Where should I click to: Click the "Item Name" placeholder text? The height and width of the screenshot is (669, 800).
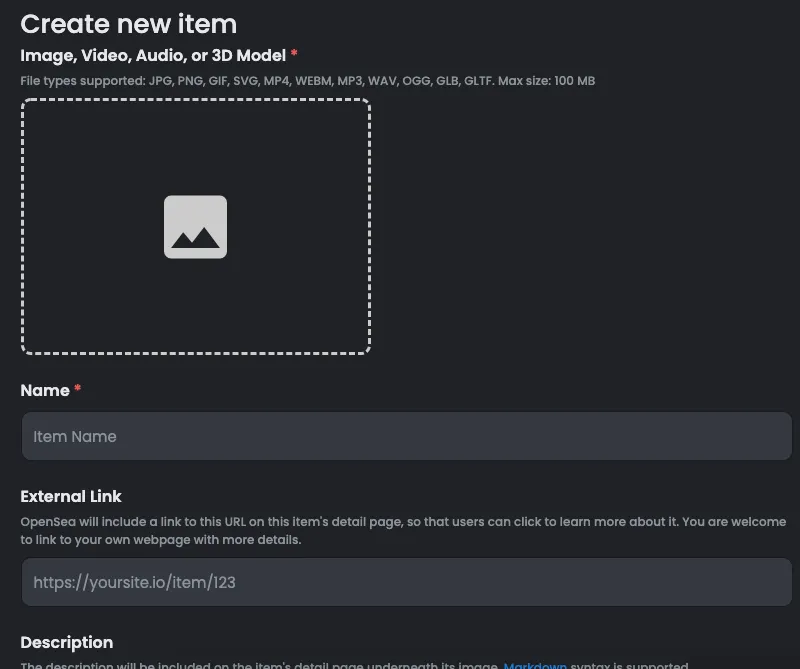pos(75,436)
